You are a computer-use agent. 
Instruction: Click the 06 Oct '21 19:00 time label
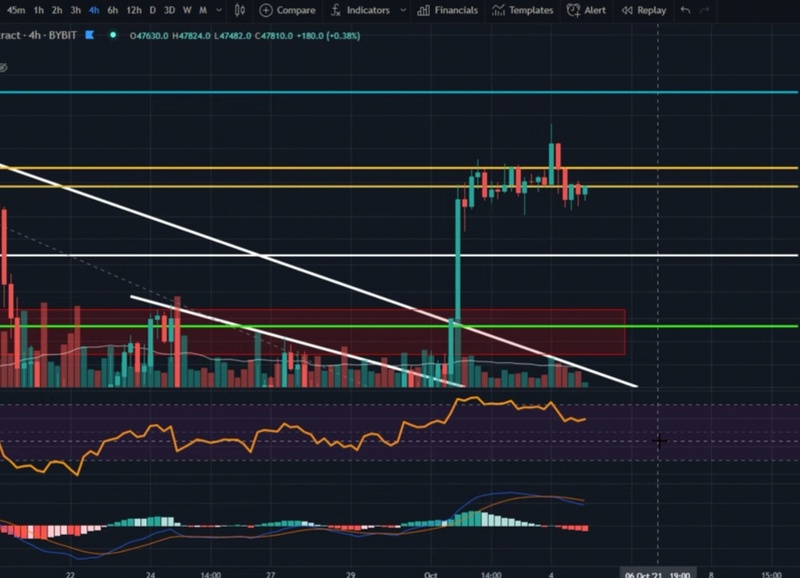click(x=658, y=574)
